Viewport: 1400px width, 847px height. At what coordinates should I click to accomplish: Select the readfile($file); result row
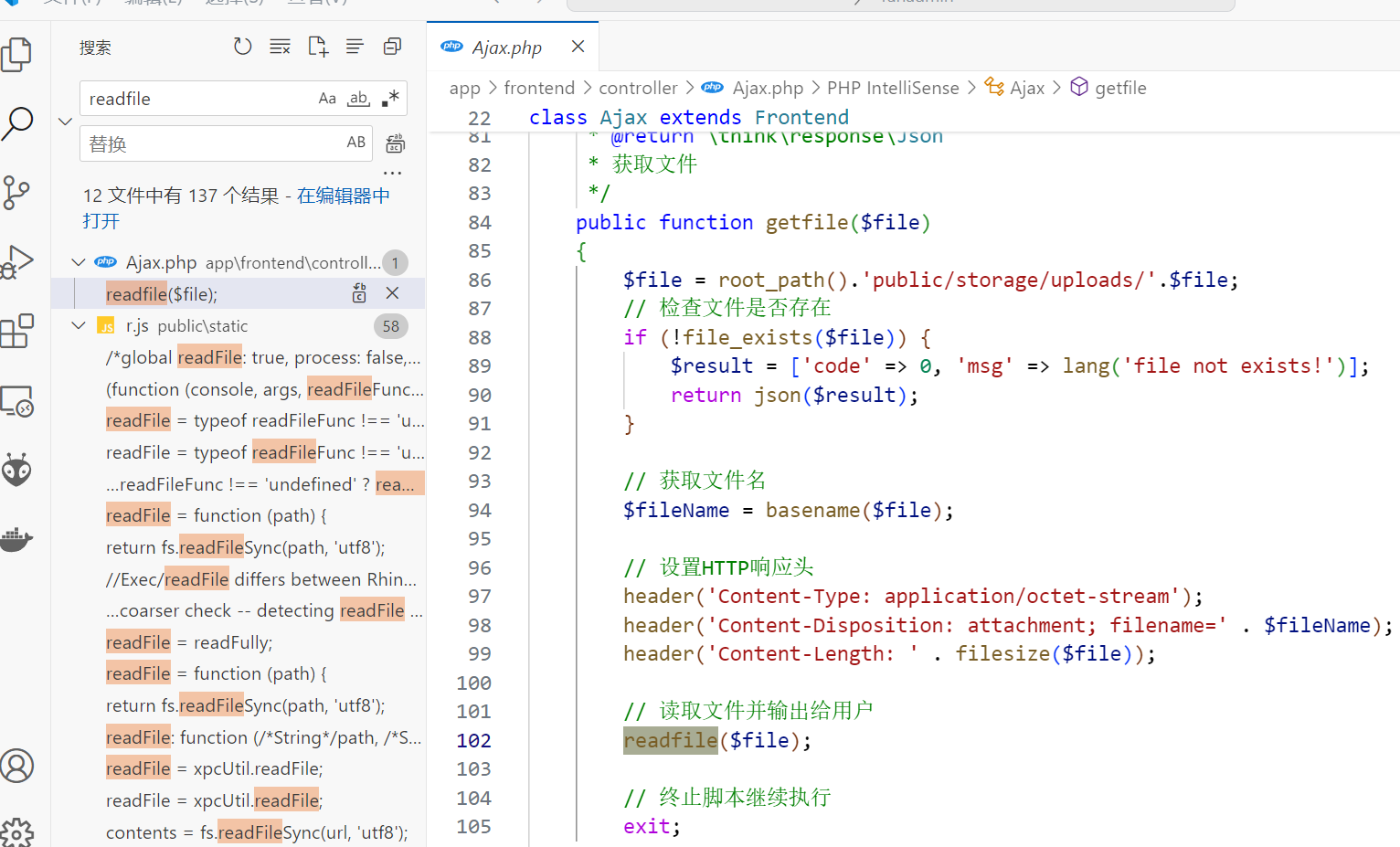pos(238,294)
